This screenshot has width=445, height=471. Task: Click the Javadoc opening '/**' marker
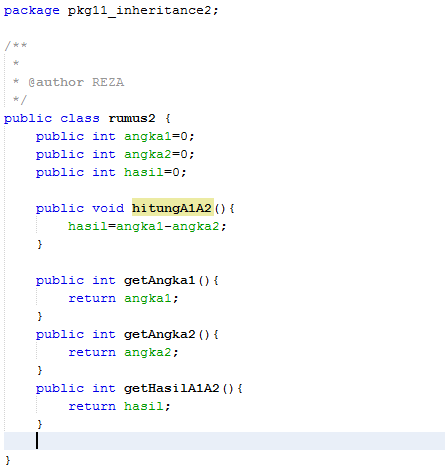tap(15, 46)
